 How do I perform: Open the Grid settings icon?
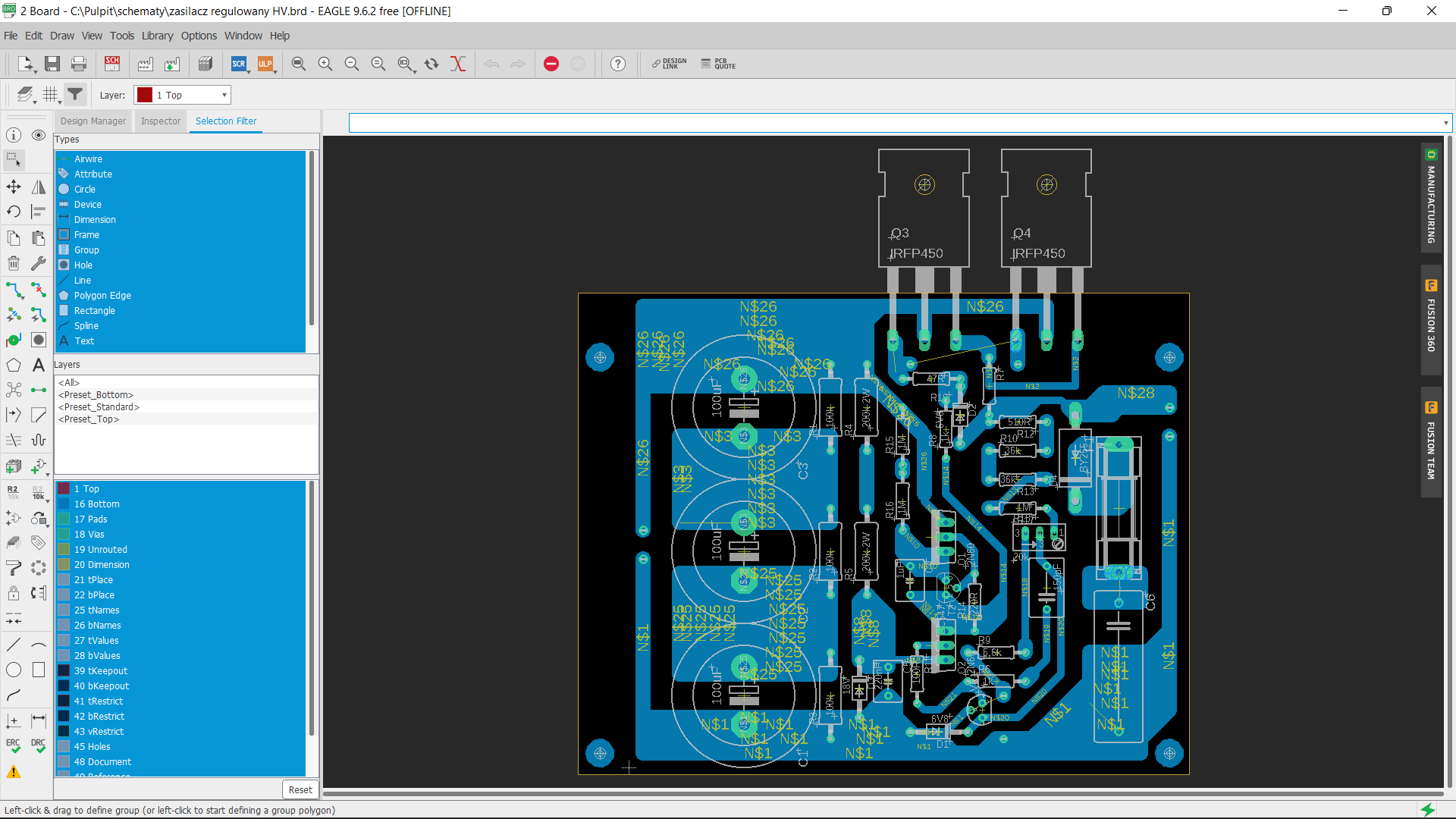51,95
